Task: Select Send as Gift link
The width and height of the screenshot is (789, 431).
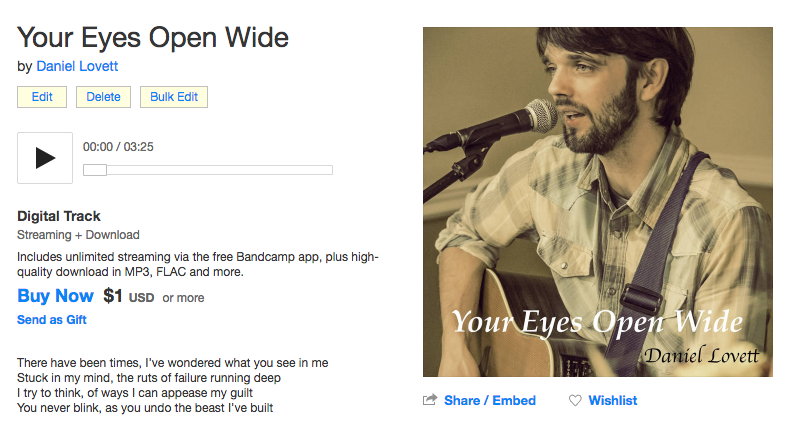Action: (52, 320)
